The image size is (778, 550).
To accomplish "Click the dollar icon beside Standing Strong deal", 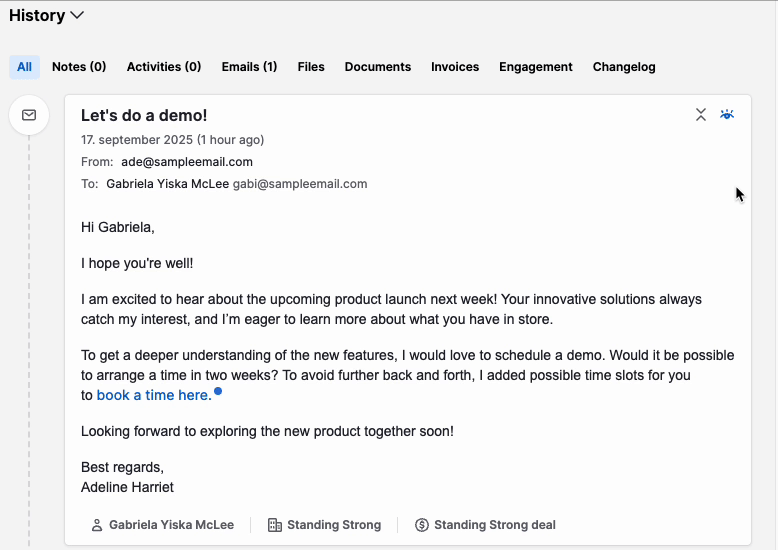I will coord(422,525).
